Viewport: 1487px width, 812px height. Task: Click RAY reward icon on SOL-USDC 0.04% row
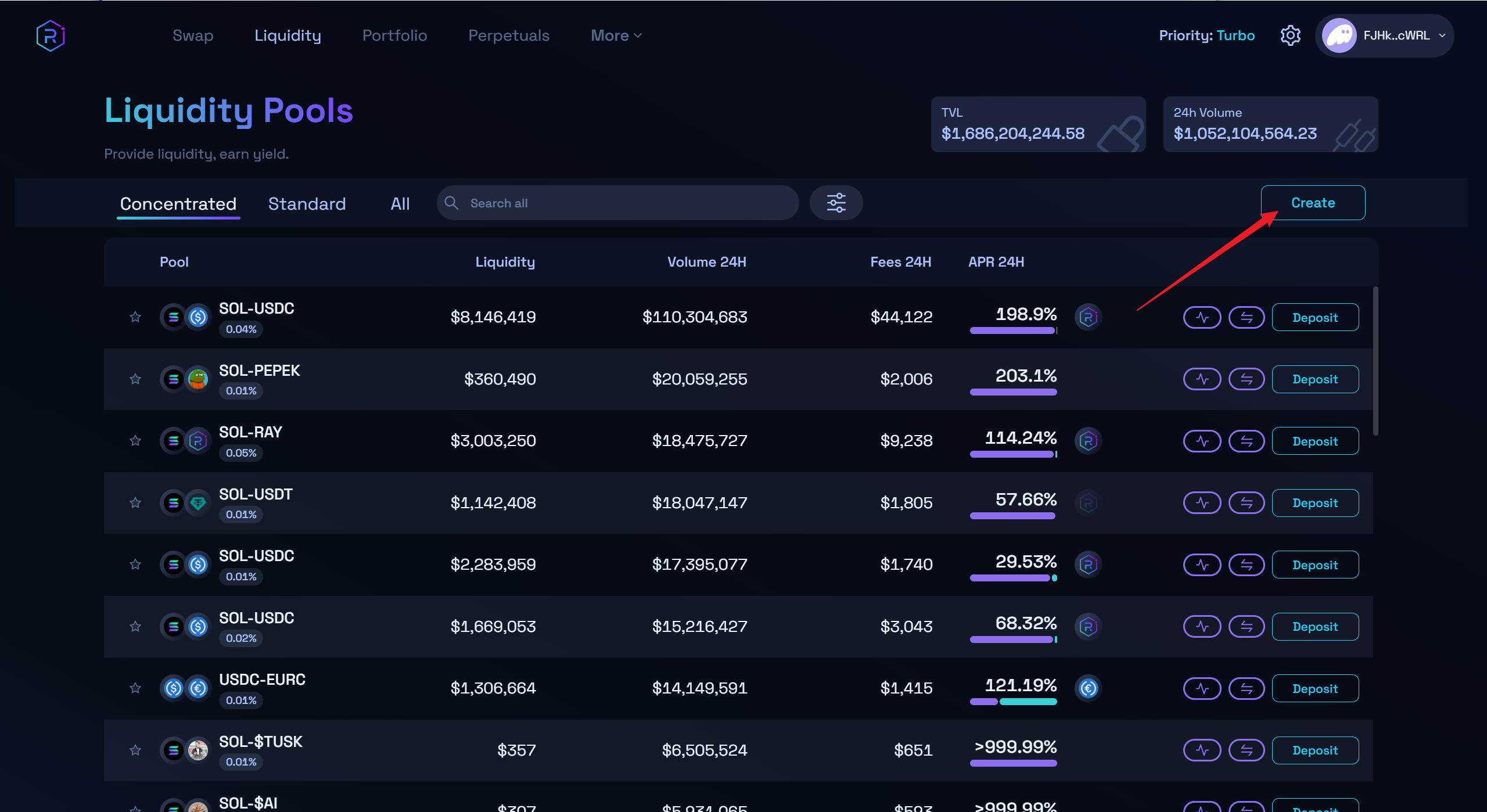[1088, 317]
